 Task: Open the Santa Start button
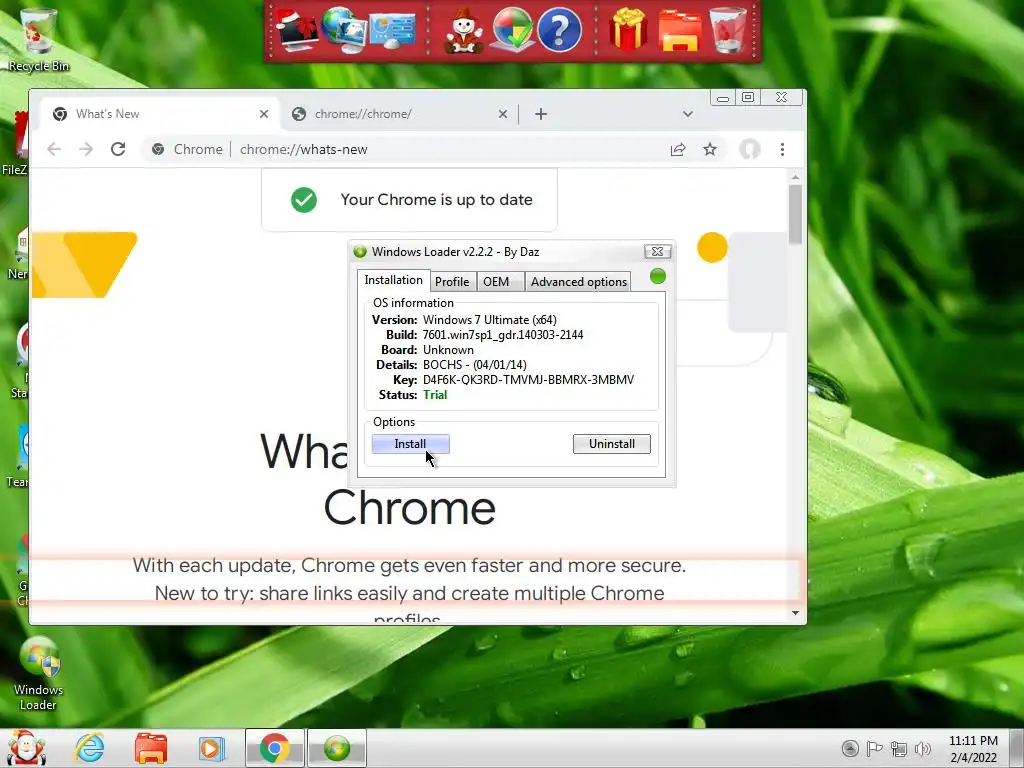coord(25,748)
